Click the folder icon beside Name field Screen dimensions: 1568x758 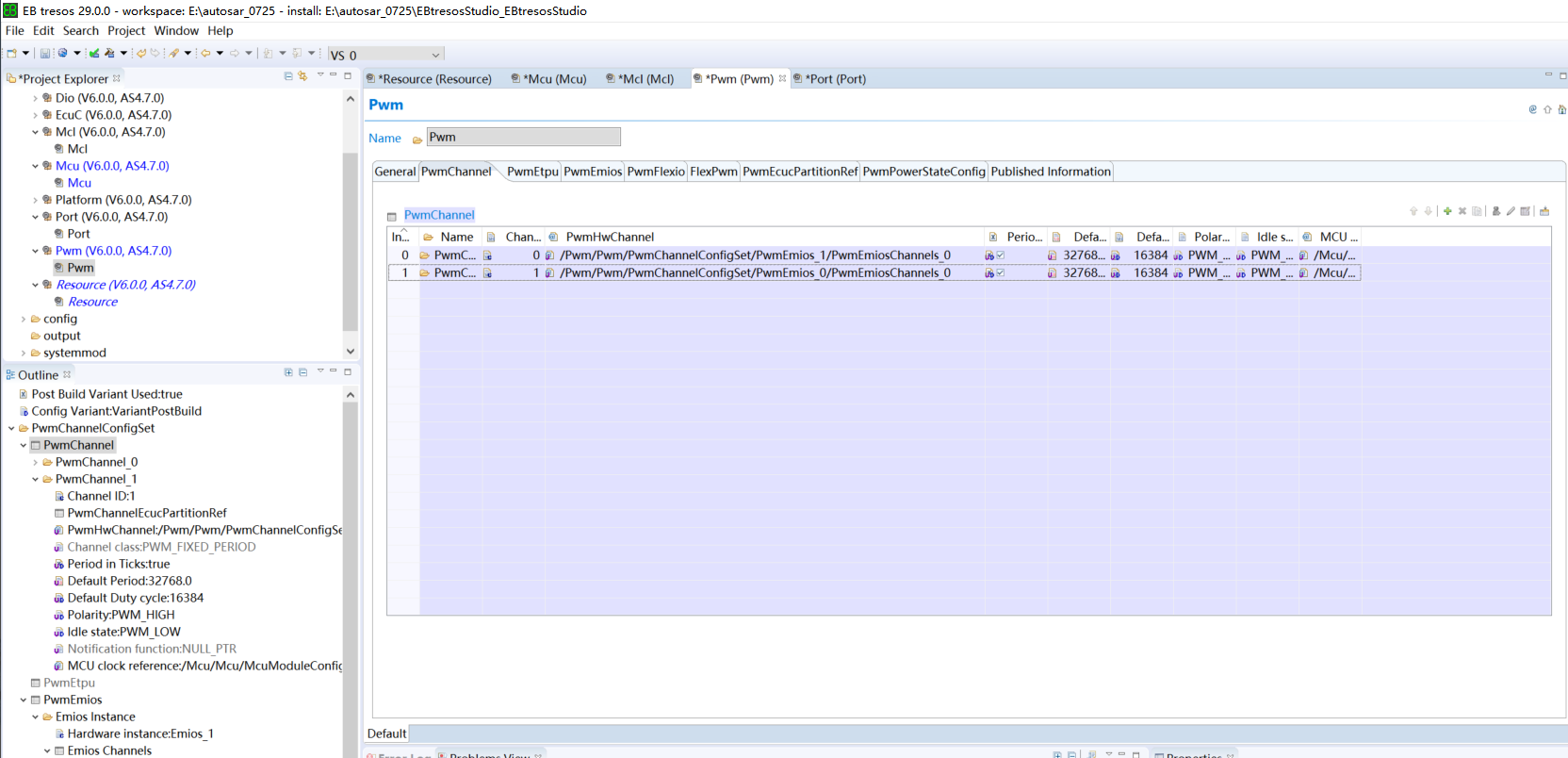pos(416,140)
